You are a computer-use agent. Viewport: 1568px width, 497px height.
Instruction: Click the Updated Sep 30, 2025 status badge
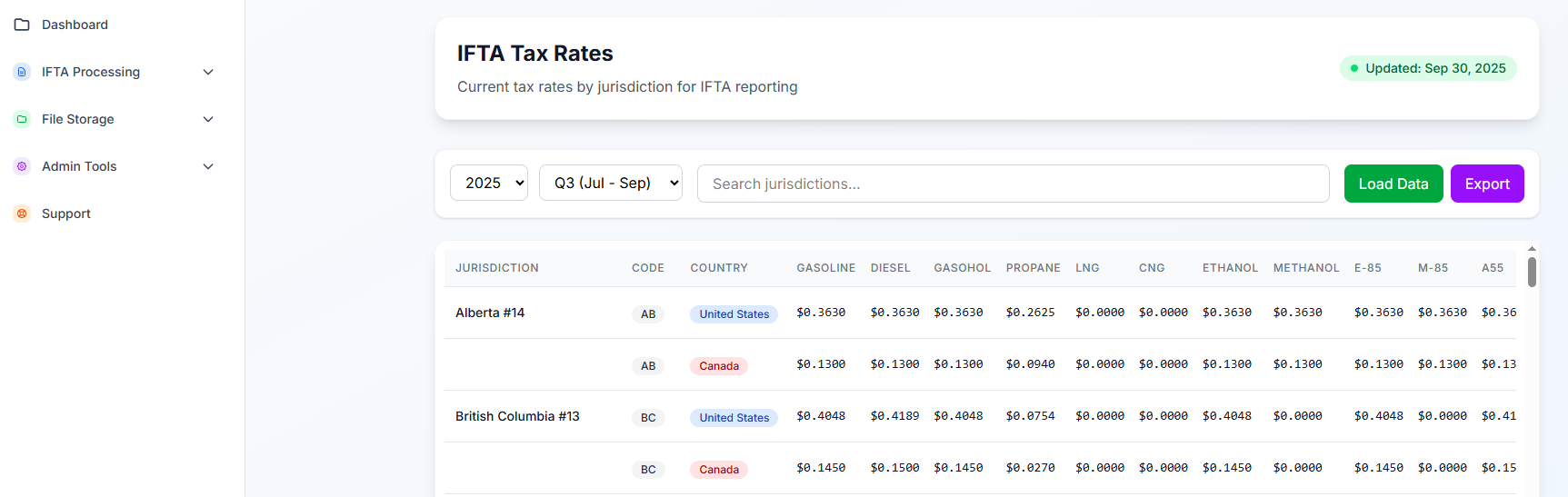pos(1427,68)
